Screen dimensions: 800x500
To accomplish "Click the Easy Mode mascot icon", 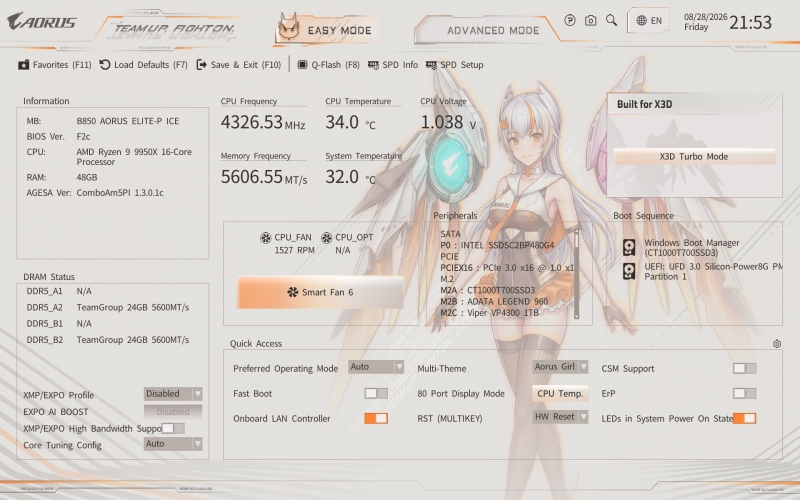I will coord(289,28).
